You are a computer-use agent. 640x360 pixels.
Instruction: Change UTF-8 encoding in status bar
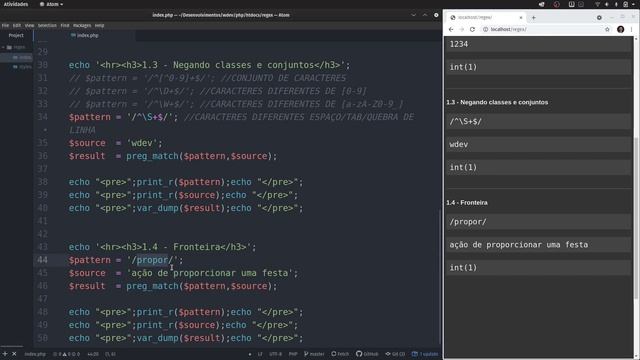[x=276, y=354]
